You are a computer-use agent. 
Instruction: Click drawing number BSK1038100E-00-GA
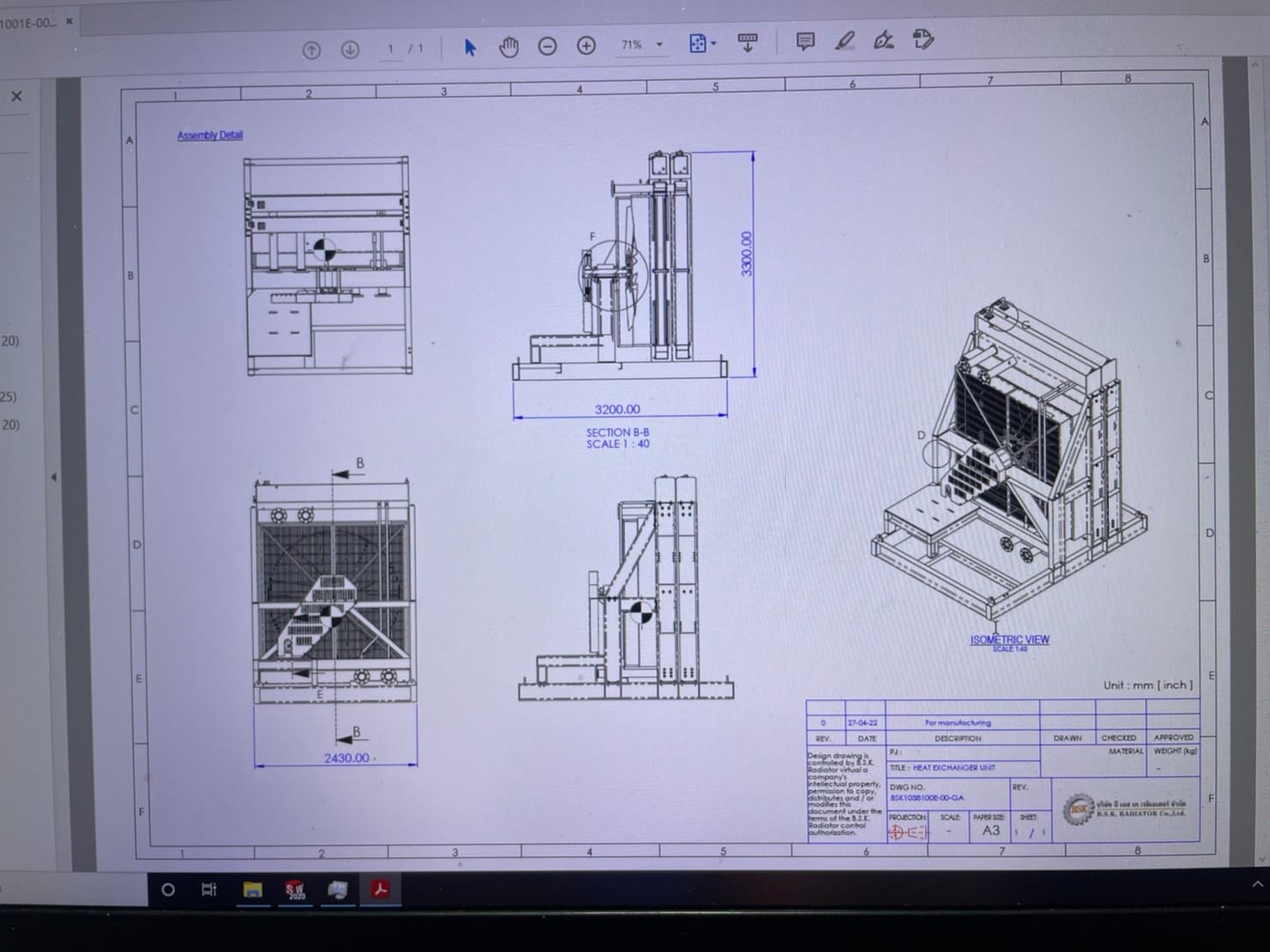click(x=926, y=797)
